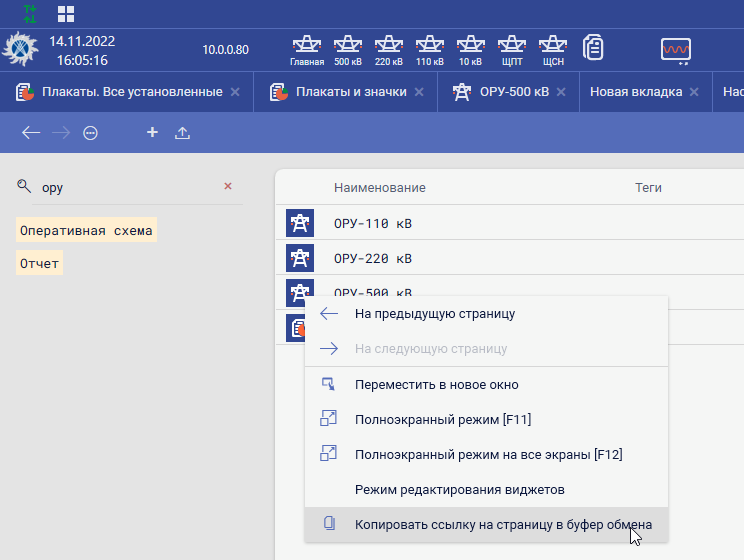Choose Переместить в новое окно
The width and height of the screenshot is (744, 560).
click(436, 384)
